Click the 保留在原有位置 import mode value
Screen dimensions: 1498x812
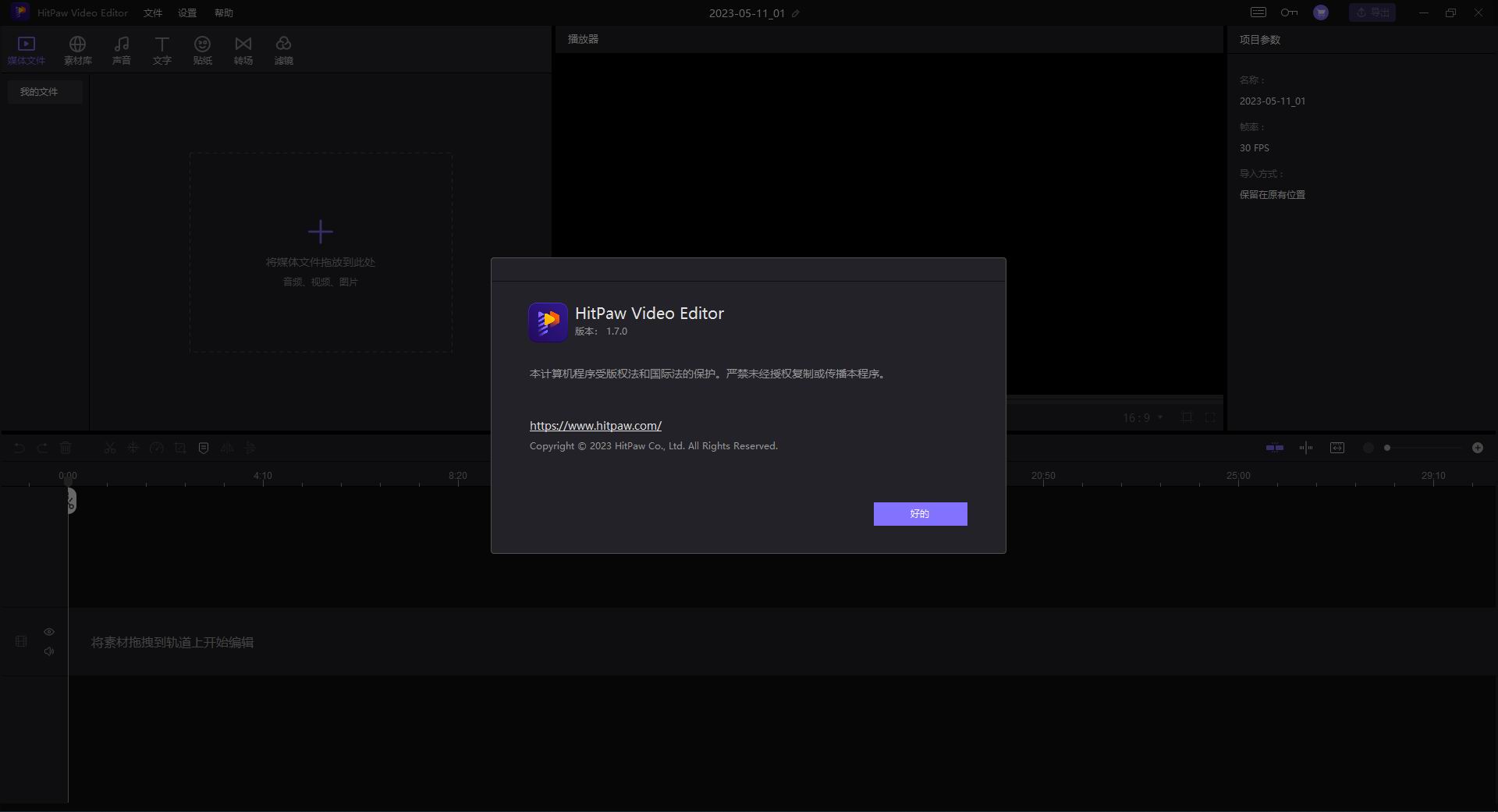pos(1273,195)
